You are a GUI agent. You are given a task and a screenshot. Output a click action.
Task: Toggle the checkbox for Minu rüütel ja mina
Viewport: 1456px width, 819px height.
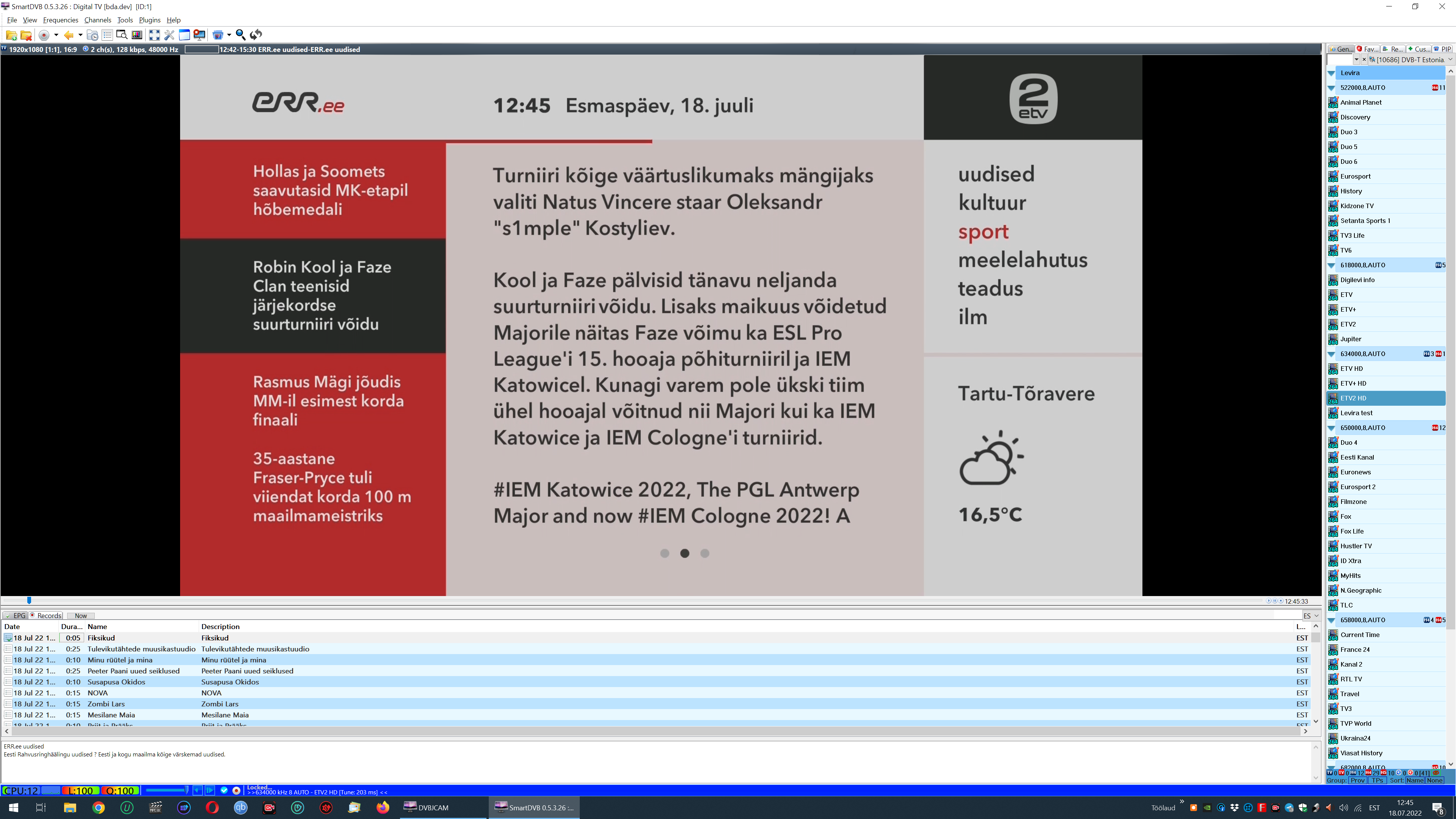tap(8, 660)
